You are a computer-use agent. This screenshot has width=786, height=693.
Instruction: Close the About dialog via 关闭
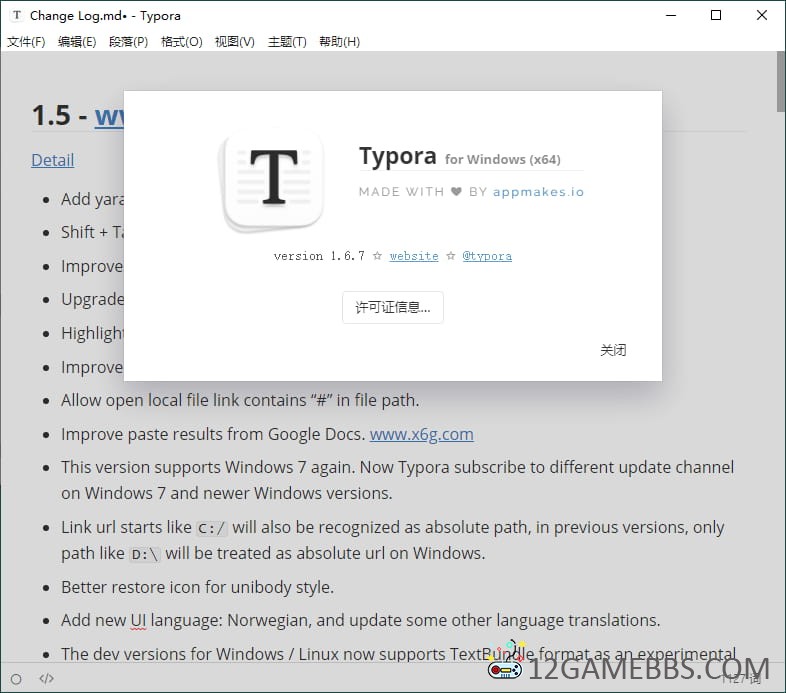(613, 350)
